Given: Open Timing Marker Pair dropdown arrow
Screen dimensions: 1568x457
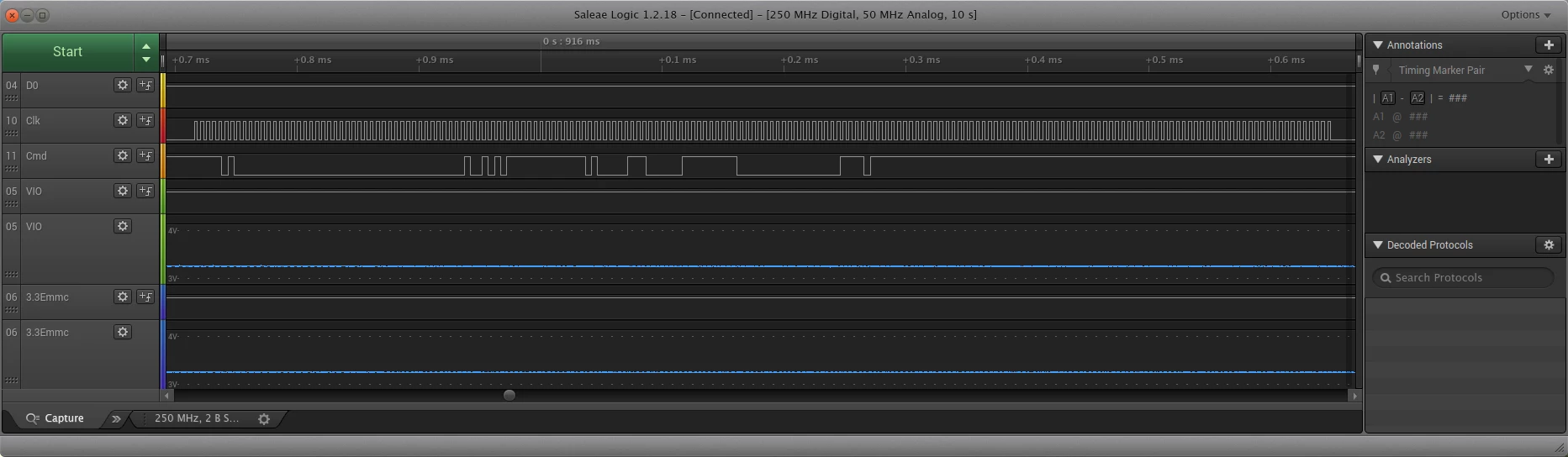Looking at the screenshot, I should [1528, 70].
